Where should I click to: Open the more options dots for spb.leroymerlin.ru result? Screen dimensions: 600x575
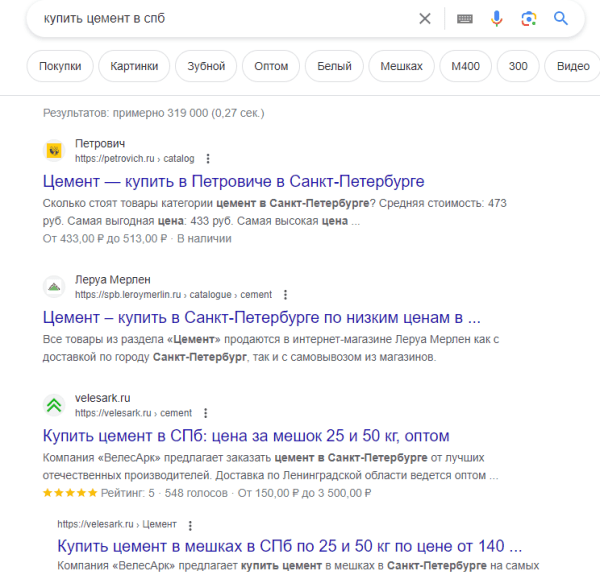[x=285, y=295]
